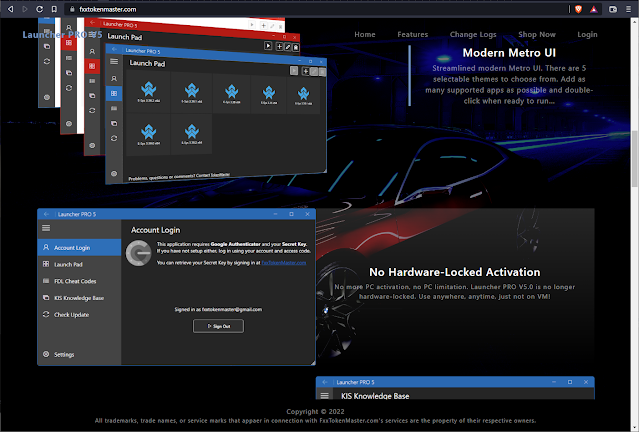Click delete button in red Launch Pad window toolbar
Image resolution: width=639 pixels, height=432 pixels.
(296, 48)
